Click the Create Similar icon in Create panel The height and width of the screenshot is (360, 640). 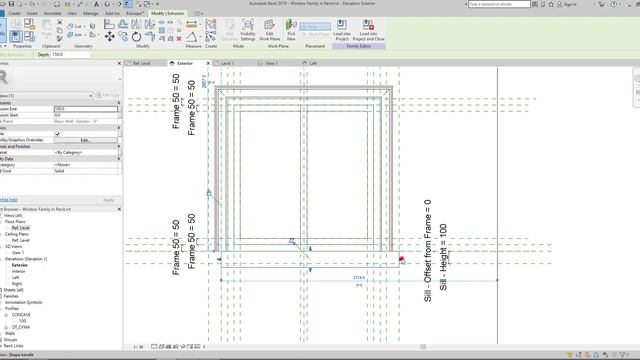(211, 37)
